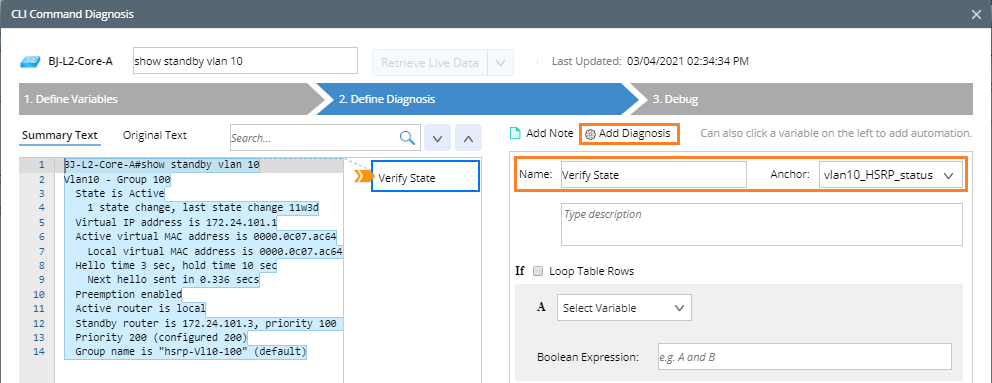Click the search magnifier icon
Image resolution: width=992 pixels, height=383 pixels.
408,137
